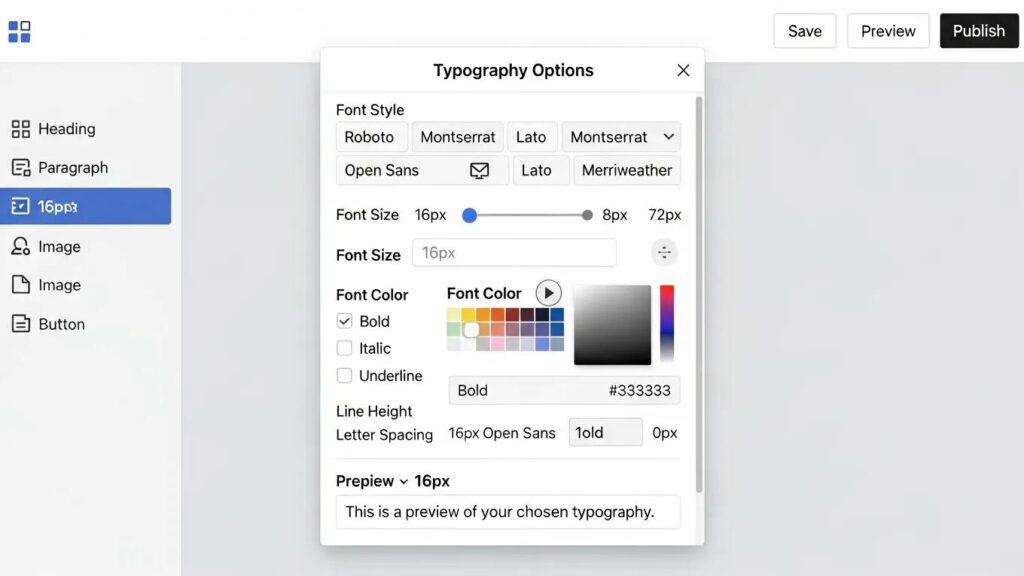Click the gray end handle of Font Size slider
Viewport: 1024px width, 576px height.
click(x=587, y=215)
